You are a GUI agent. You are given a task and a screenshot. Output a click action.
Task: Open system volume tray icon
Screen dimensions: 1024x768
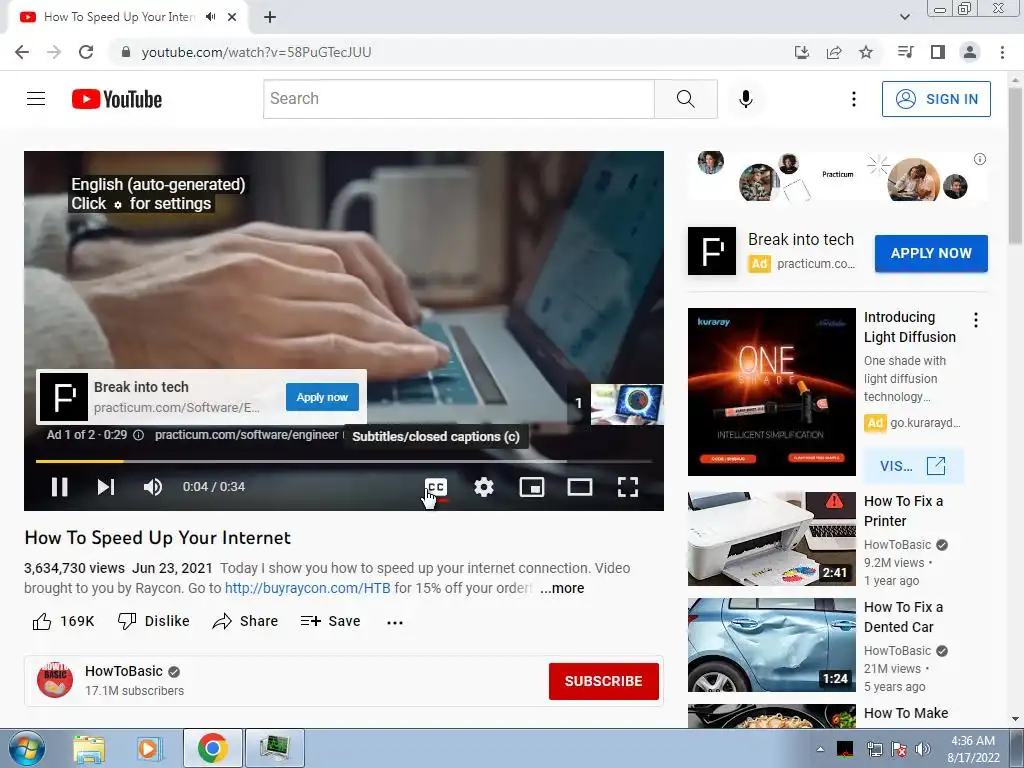[922, 749]
